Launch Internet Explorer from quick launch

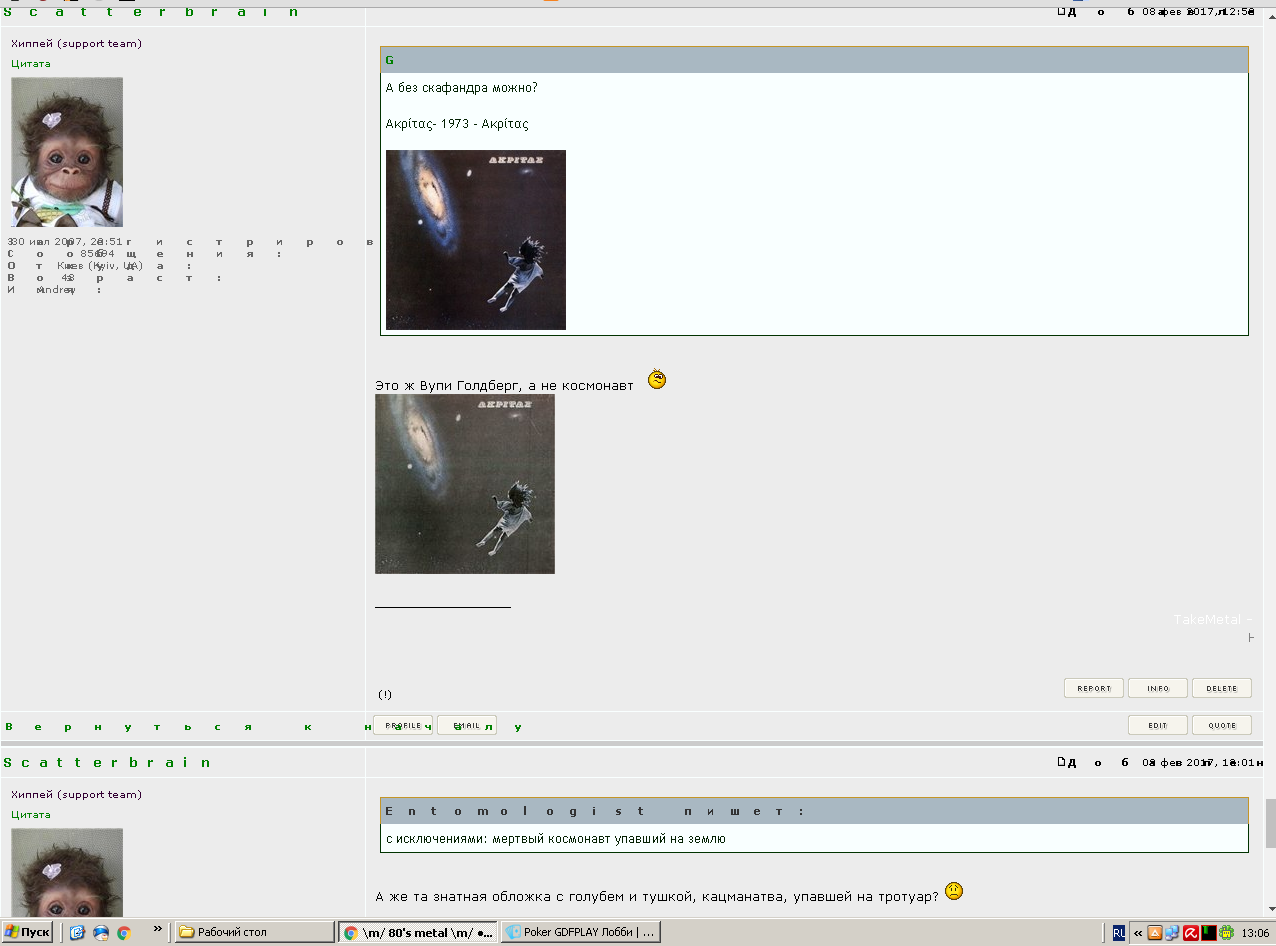pyautogui.click(x=77, y=932)
